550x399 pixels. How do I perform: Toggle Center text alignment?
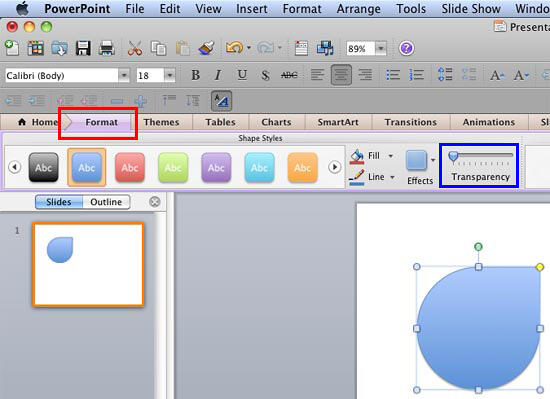341,75
